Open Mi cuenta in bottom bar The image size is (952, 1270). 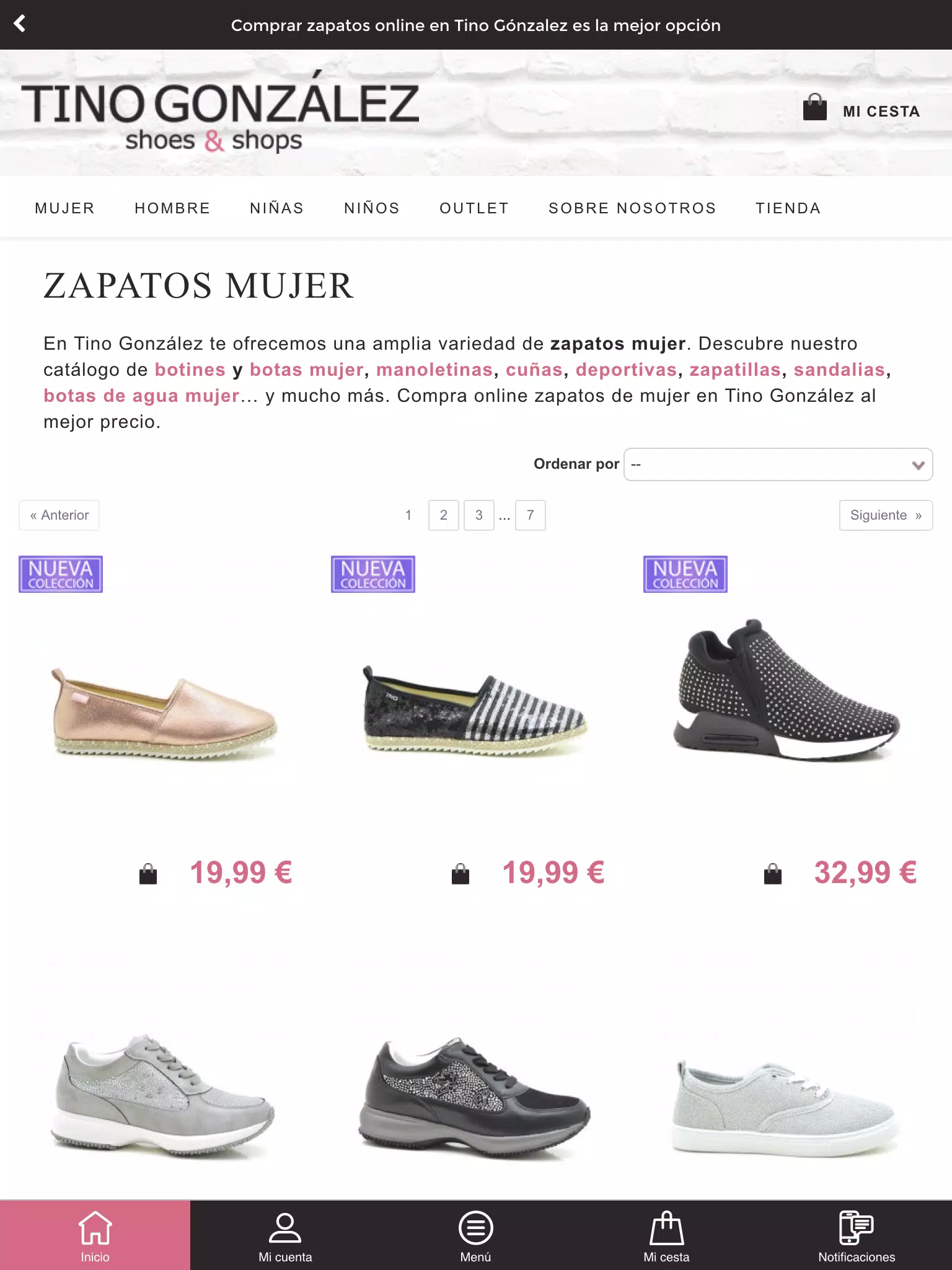[285, 1235]
